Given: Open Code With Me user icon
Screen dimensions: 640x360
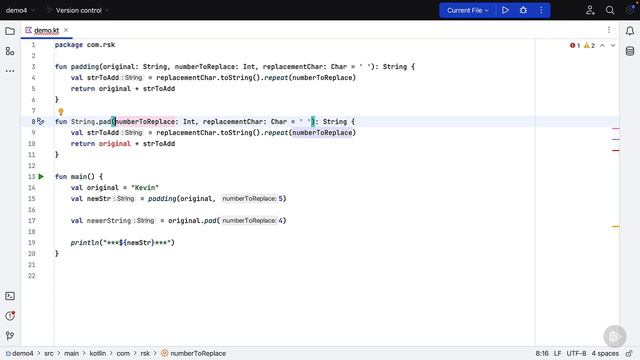Looking at the screenshot, I should [590, 10].
